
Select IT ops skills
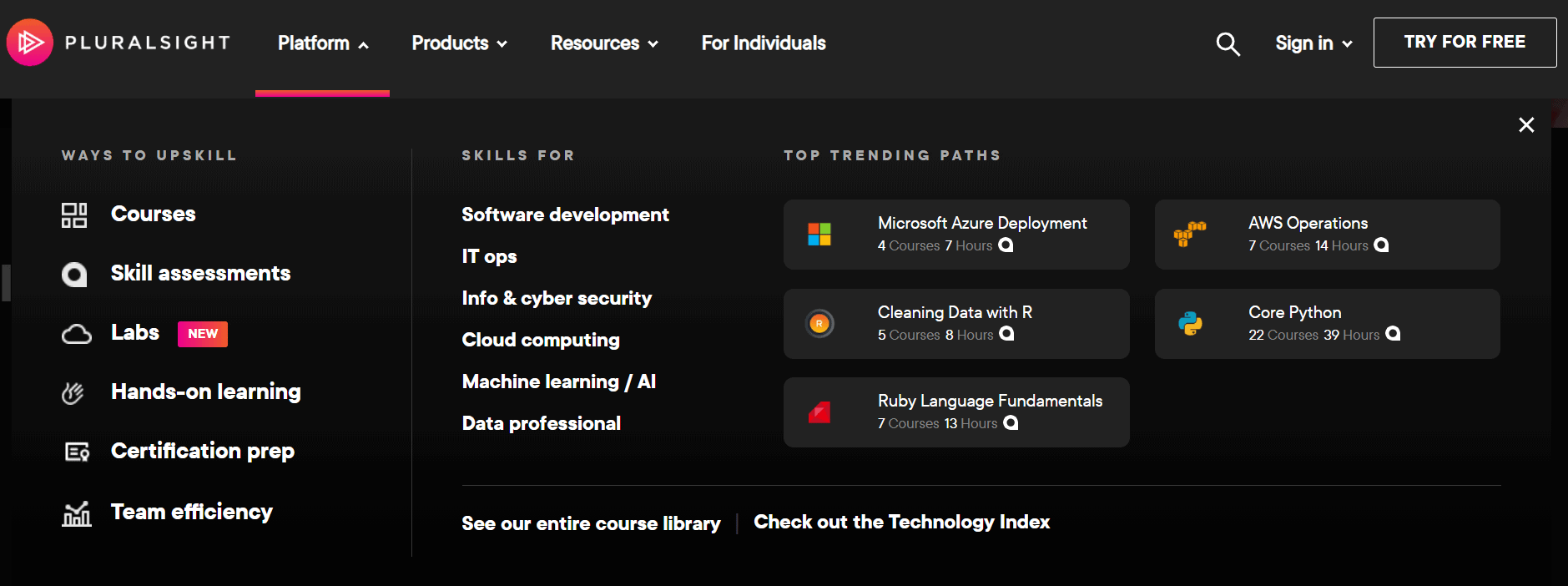489,256
